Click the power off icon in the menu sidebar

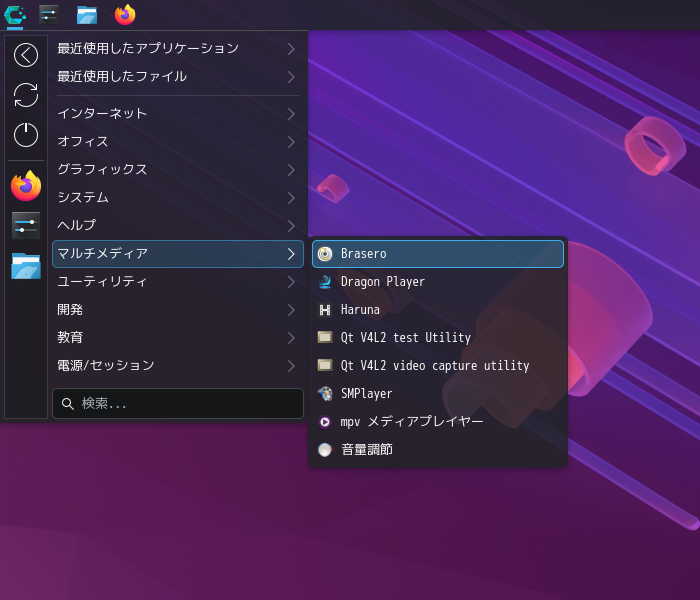(x=26, y=135)
